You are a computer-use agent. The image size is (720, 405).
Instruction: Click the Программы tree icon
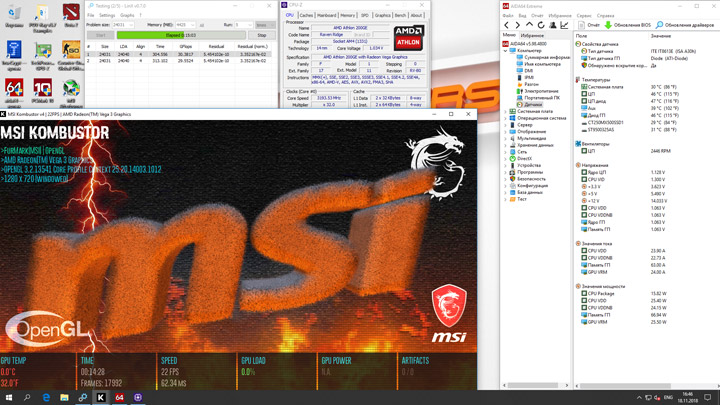pos(512,172)
